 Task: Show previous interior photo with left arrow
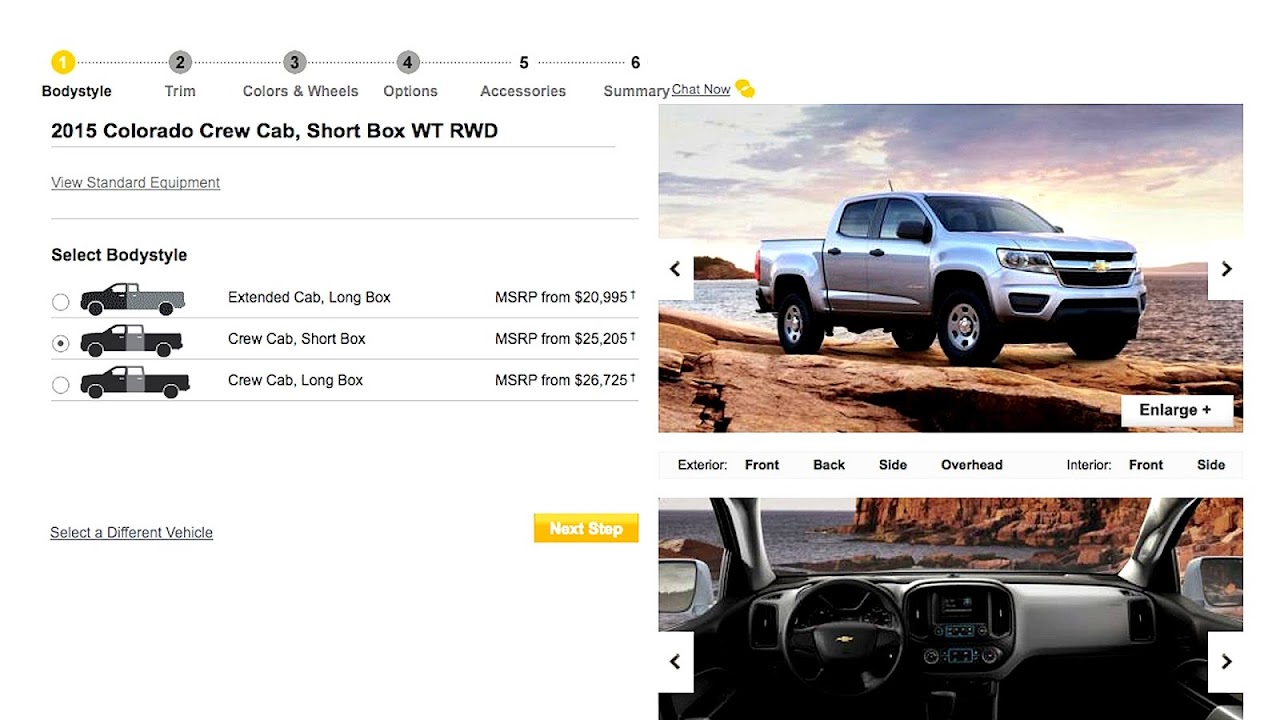coord(675,661)
